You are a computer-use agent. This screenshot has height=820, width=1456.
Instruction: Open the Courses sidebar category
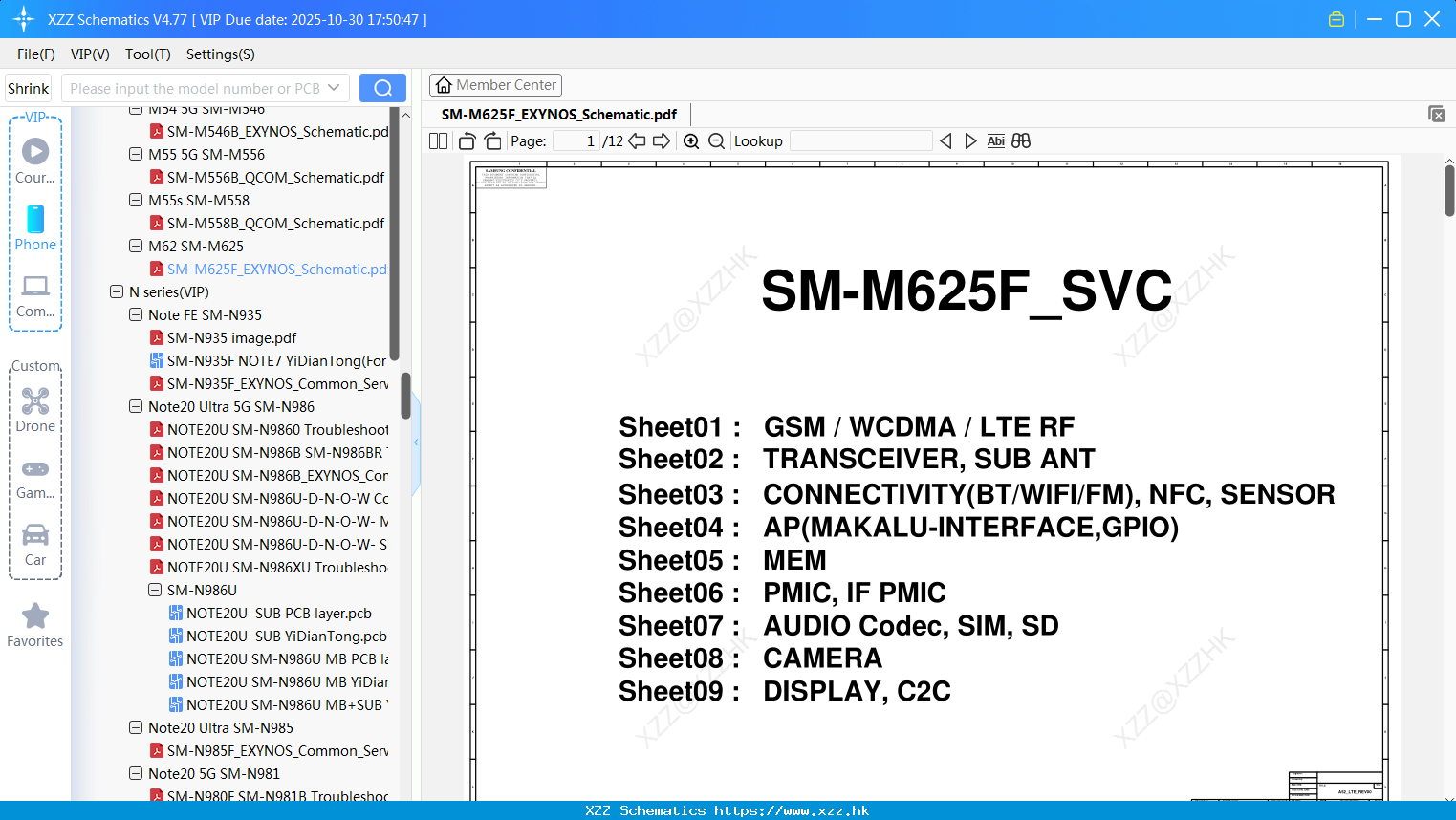pyautogui.click(x=35, y=161)
